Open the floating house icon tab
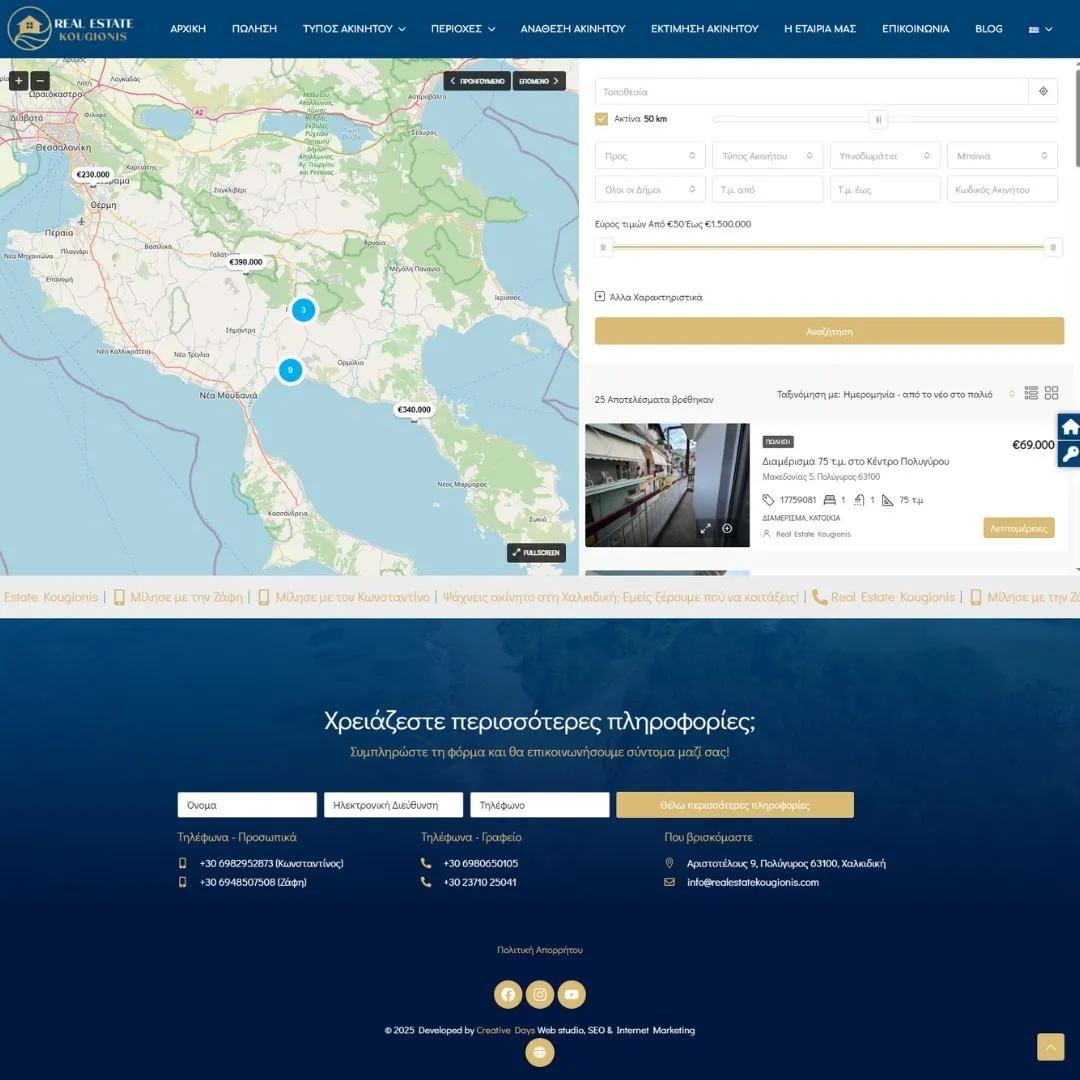The width and height of the screenshot is (1080, 1080). [x=1069, y=427]
